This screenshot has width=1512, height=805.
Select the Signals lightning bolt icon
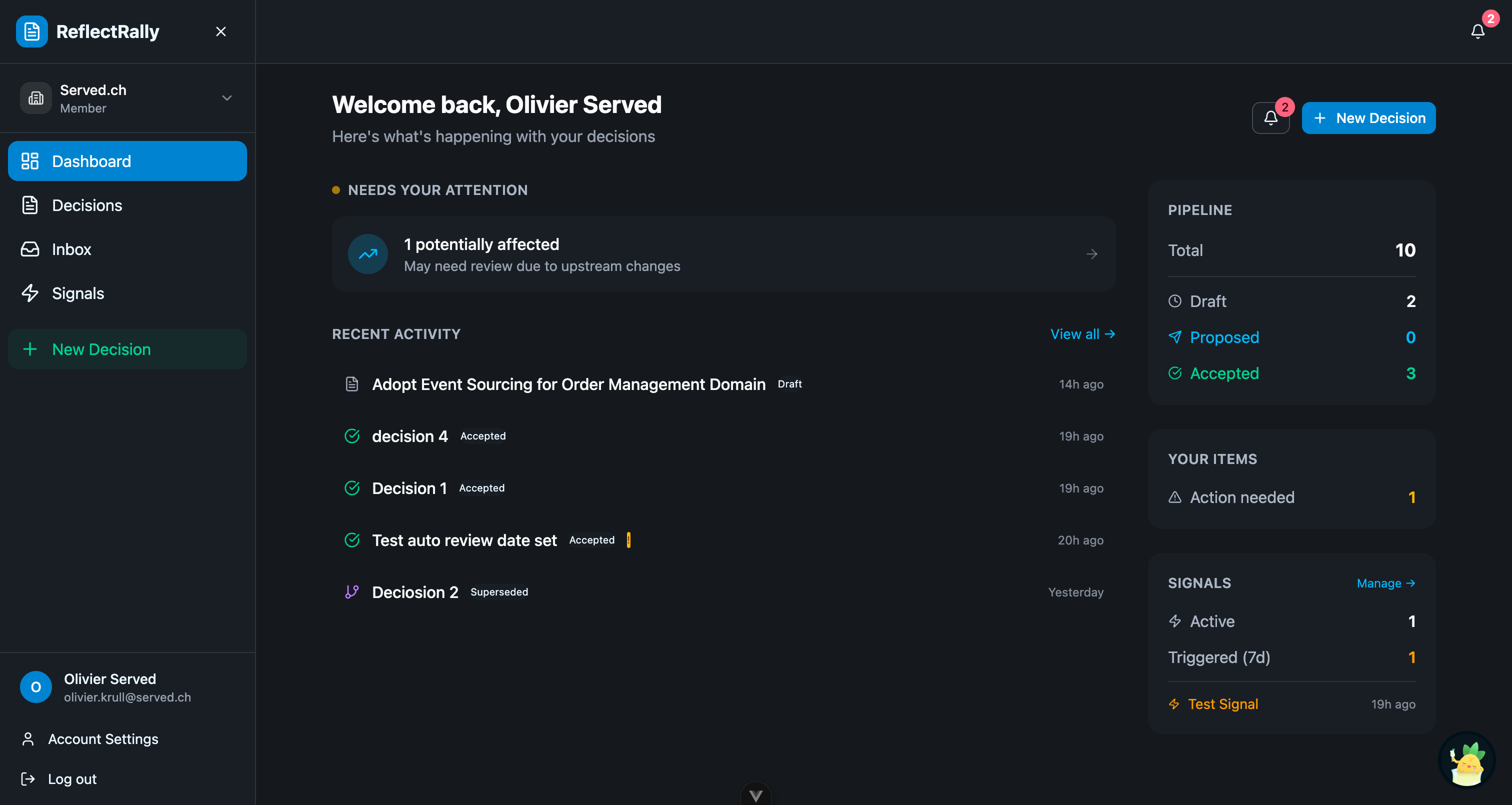[x=29, y=293]
